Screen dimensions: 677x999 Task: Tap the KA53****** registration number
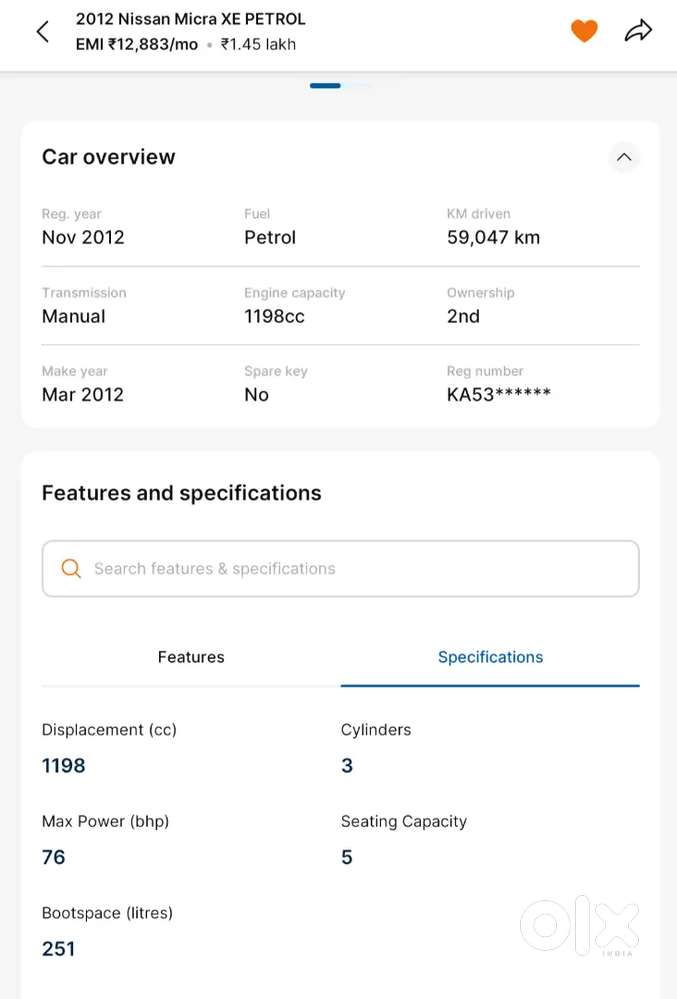[x=499, y=394]
